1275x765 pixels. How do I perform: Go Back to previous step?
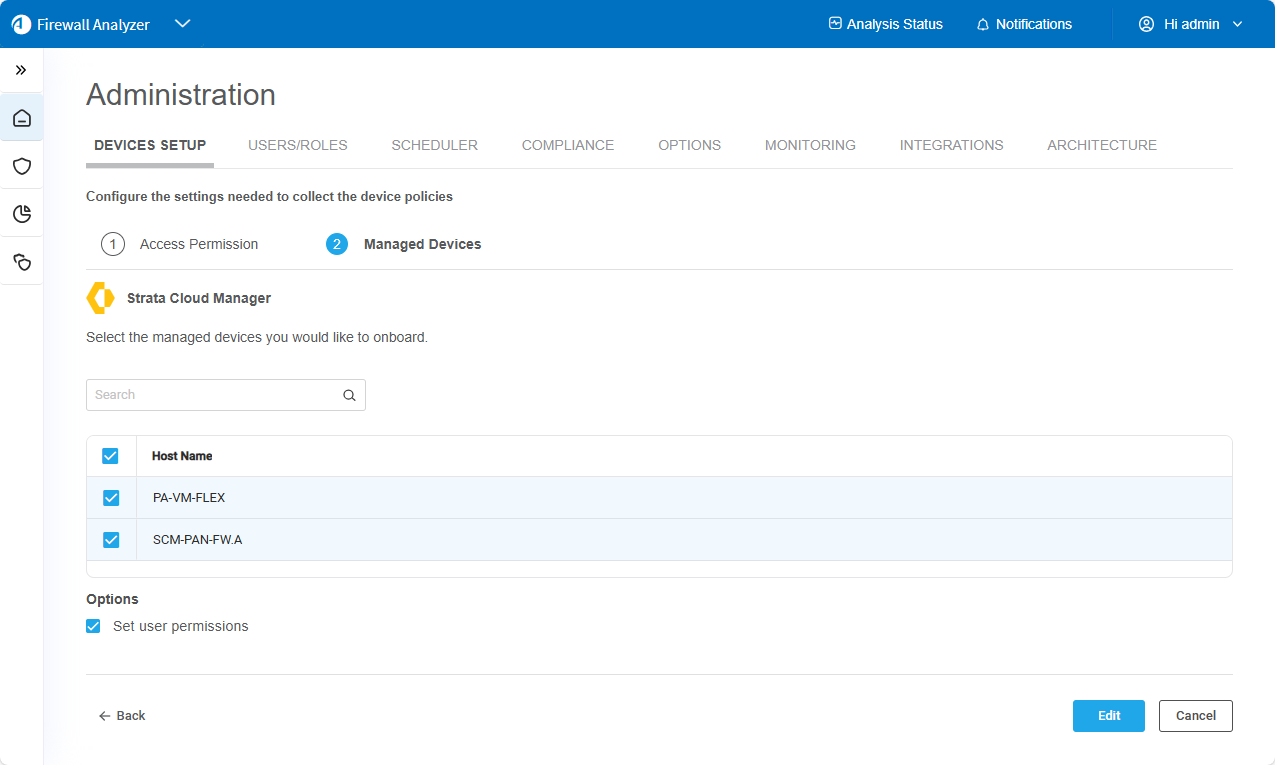122,716
